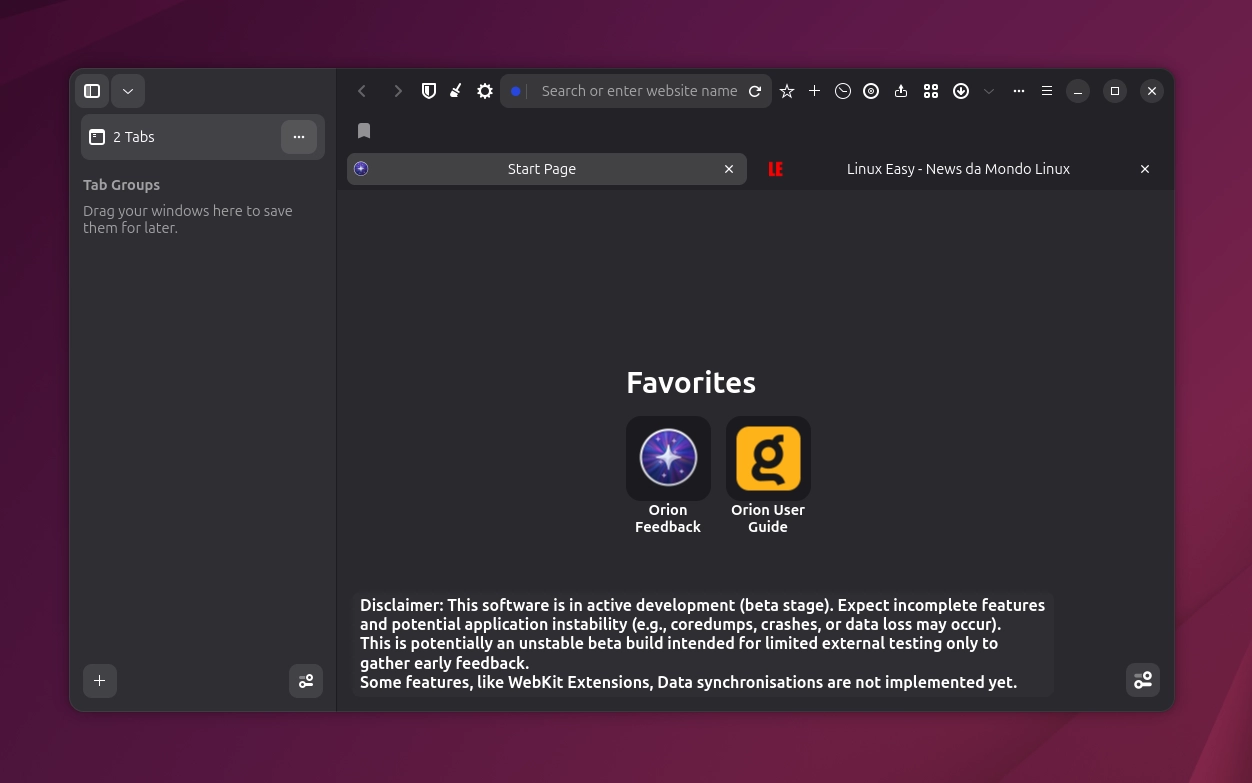Open the share/export icon in the toolbar
Screen dimensions: 1252x783
[x=901, y=90]
